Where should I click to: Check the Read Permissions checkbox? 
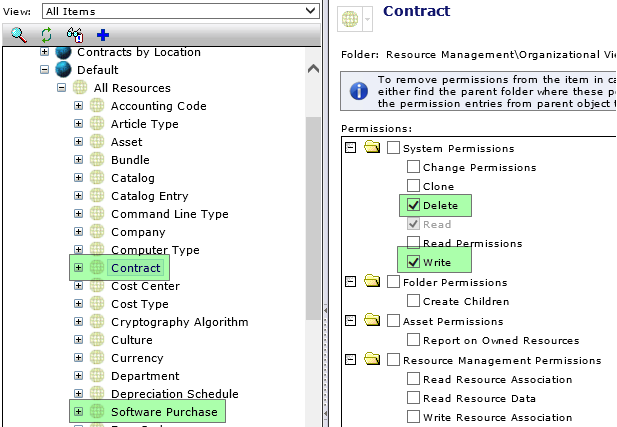coord(413,242)
